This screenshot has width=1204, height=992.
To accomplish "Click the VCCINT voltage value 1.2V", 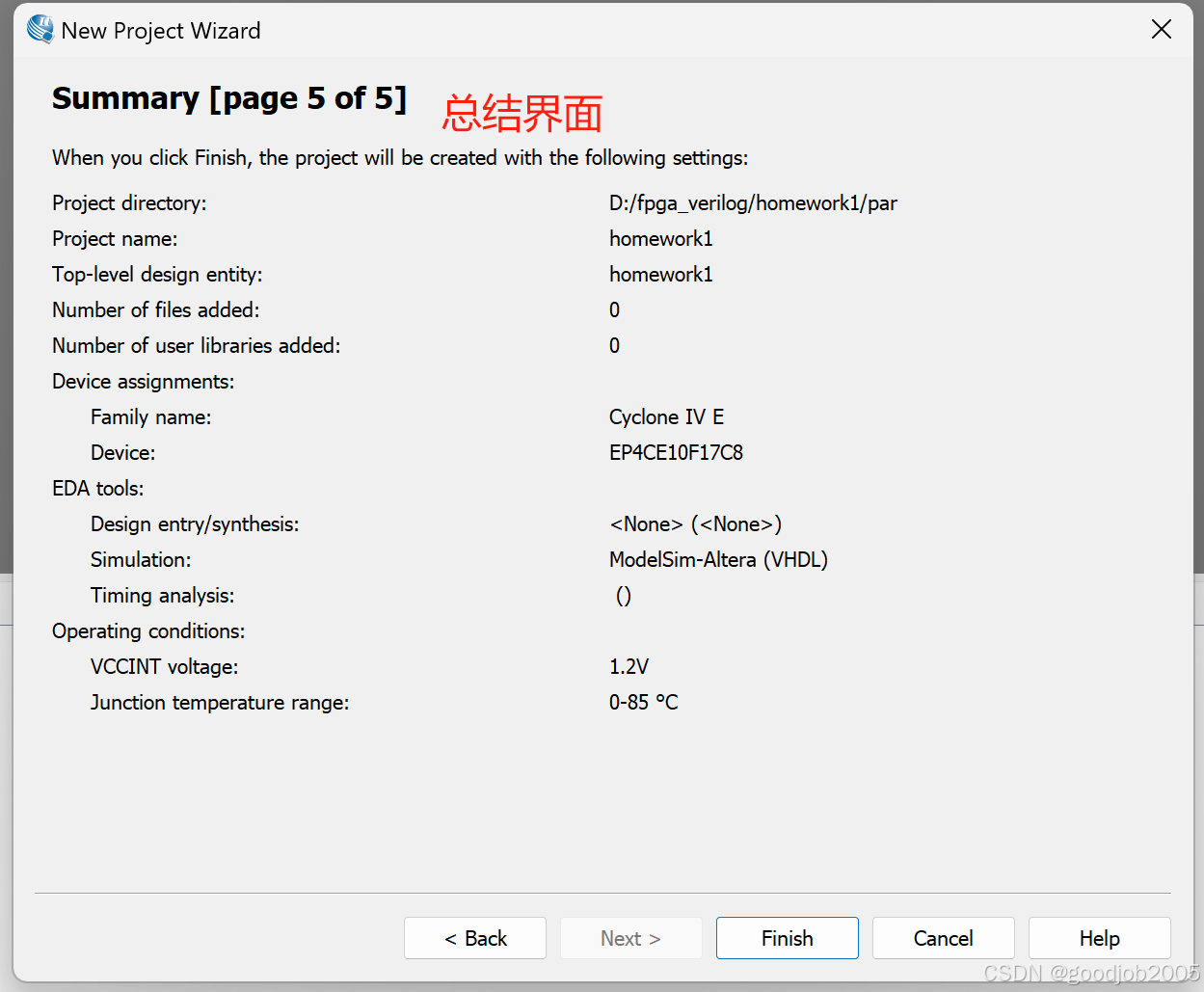I will (629, 667).
